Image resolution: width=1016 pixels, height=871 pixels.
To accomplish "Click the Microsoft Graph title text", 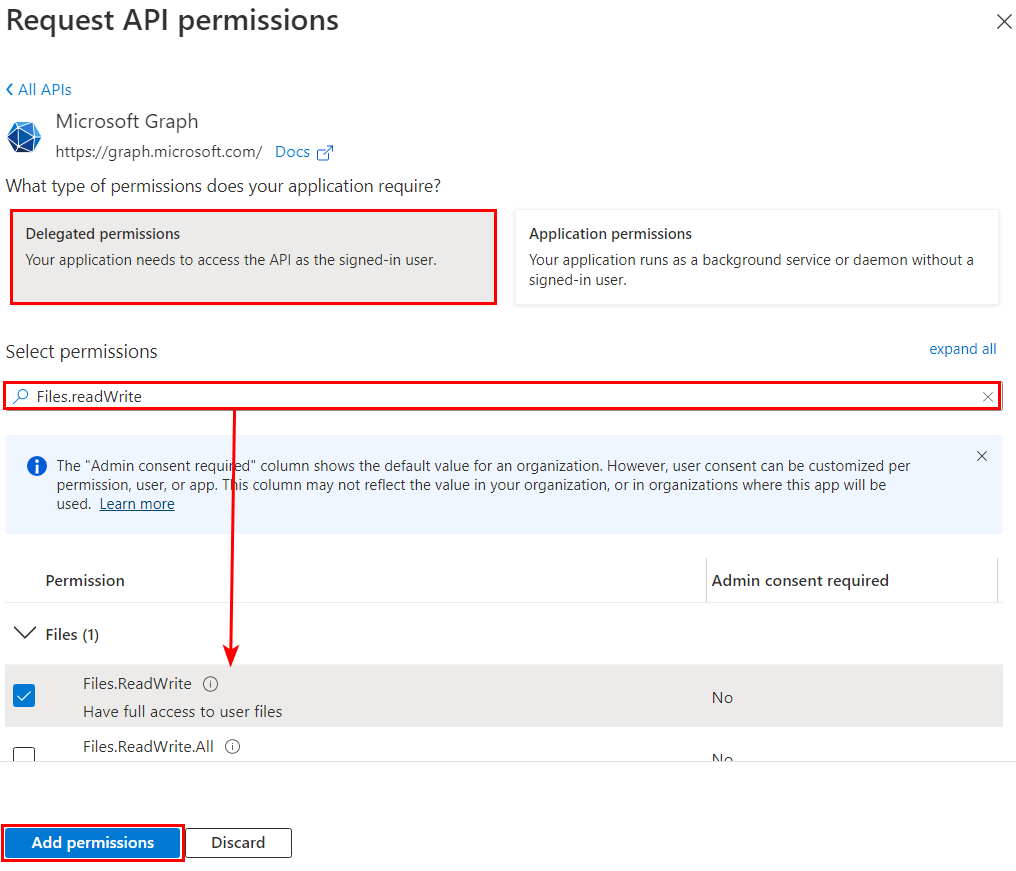I will (x=127, y=121).
